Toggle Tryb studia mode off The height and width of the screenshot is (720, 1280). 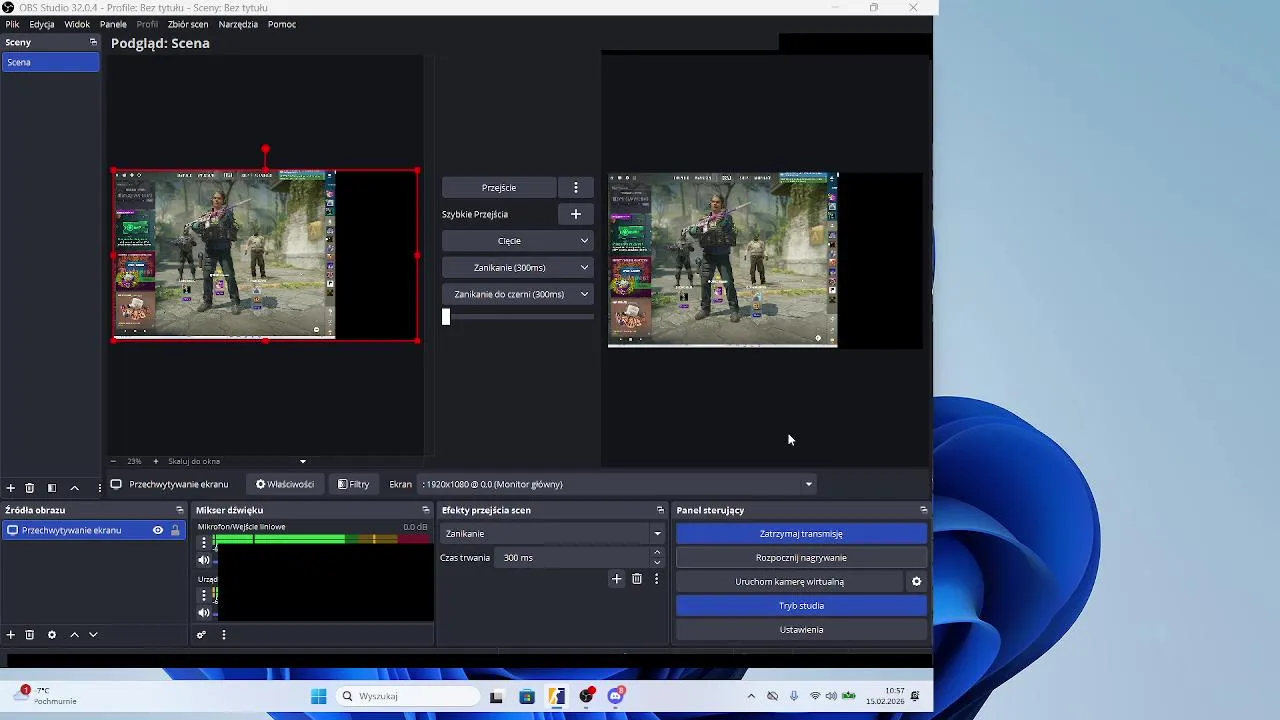click(801, 605)
